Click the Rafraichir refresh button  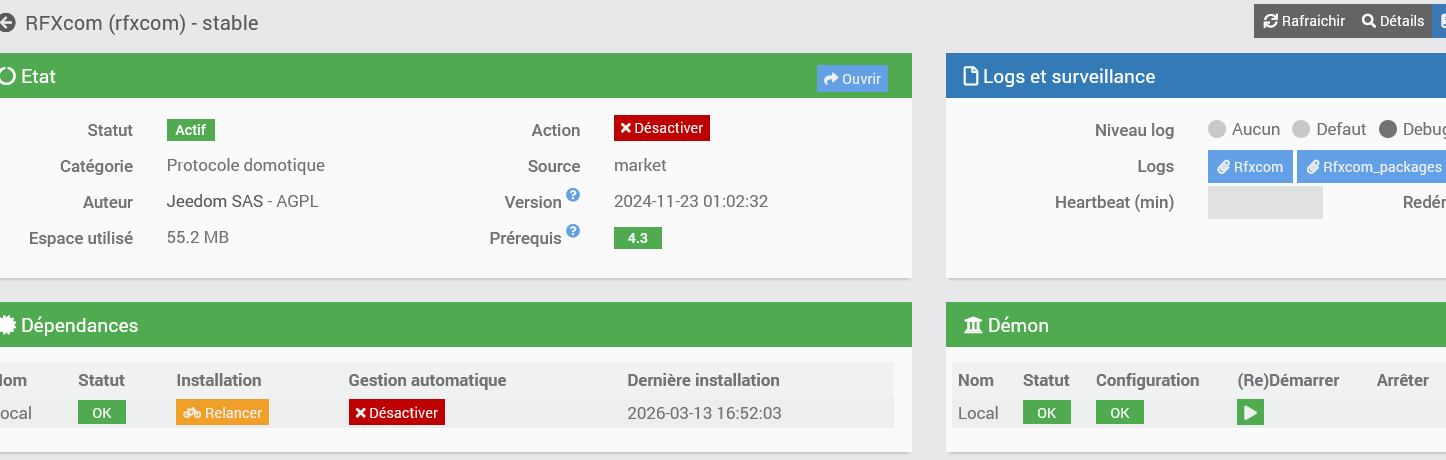1304,21
